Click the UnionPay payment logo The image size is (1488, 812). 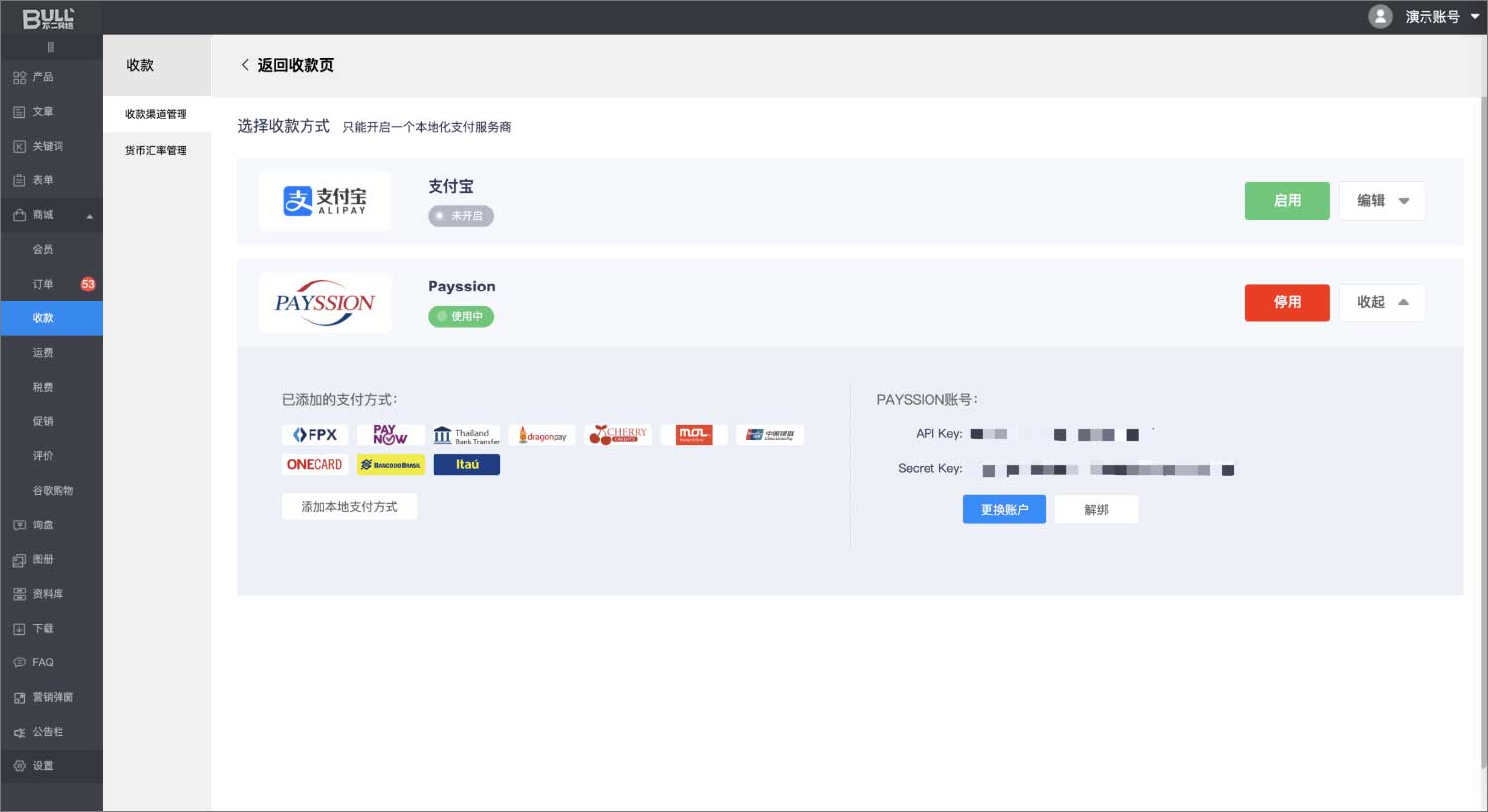coord(769,435)
